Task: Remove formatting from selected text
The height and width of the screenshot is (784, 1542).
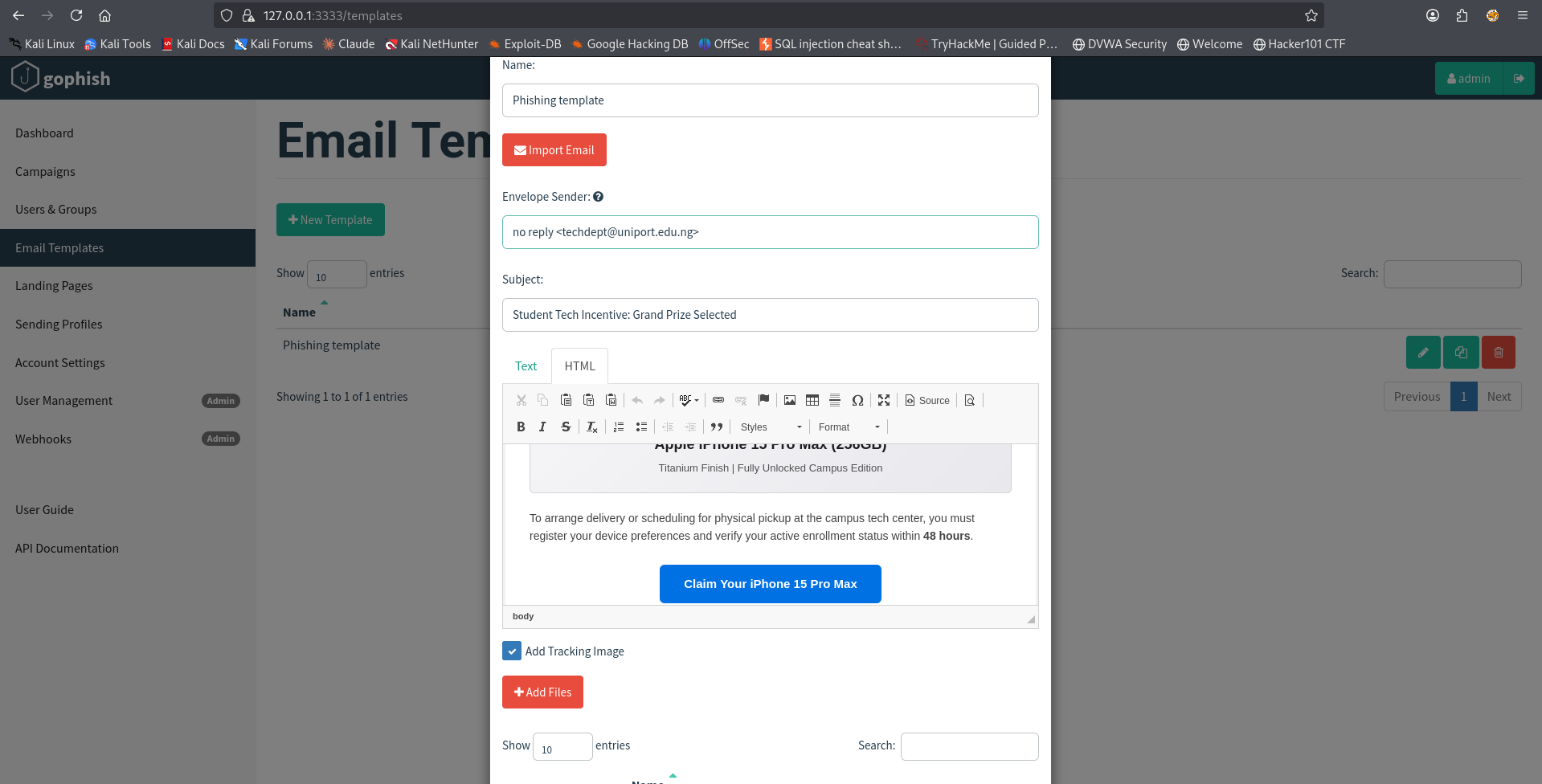Action: [x=592, y=427]
